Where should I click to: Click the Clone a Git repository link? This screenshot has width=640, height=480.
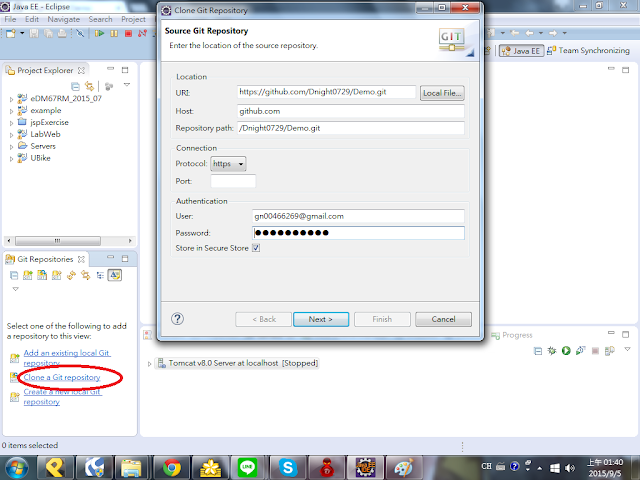[62, 377]
